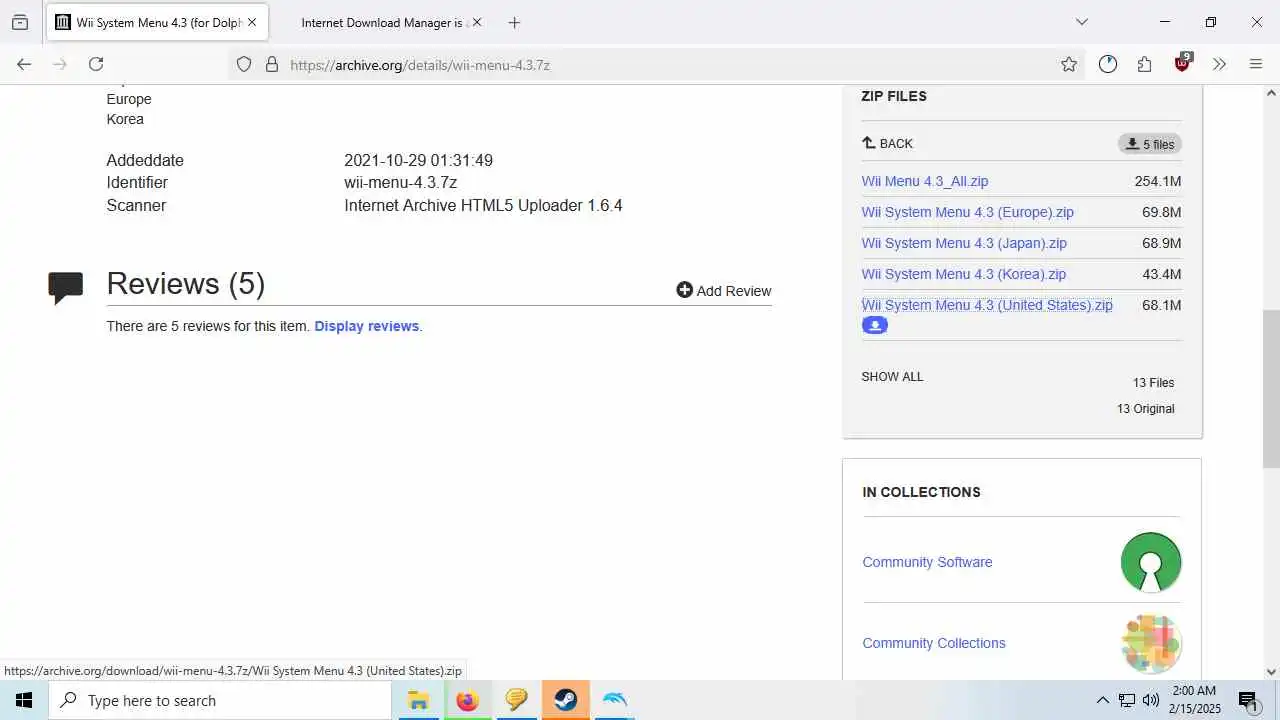Viewport: 1280px width, 720px height.
Task: Open Firefox View icon in tab bar
Action: coord(19,22)
